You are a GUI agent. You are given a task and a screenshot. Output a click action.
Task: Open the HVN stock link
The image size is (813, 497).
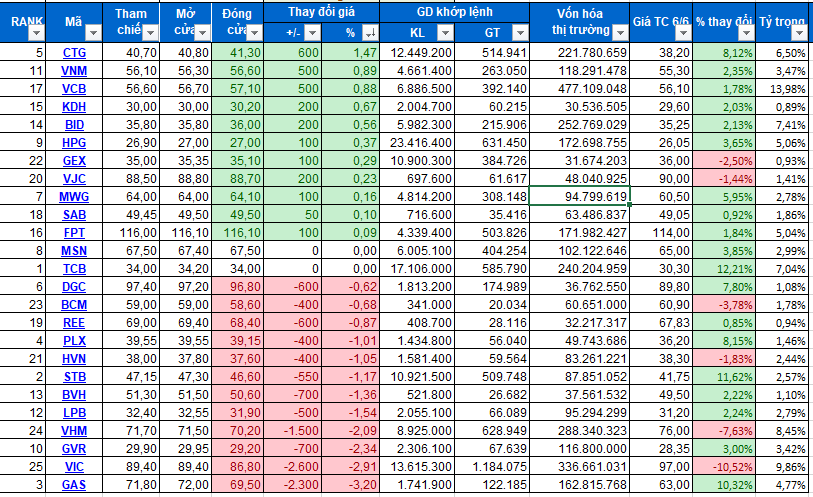(74, 359)
